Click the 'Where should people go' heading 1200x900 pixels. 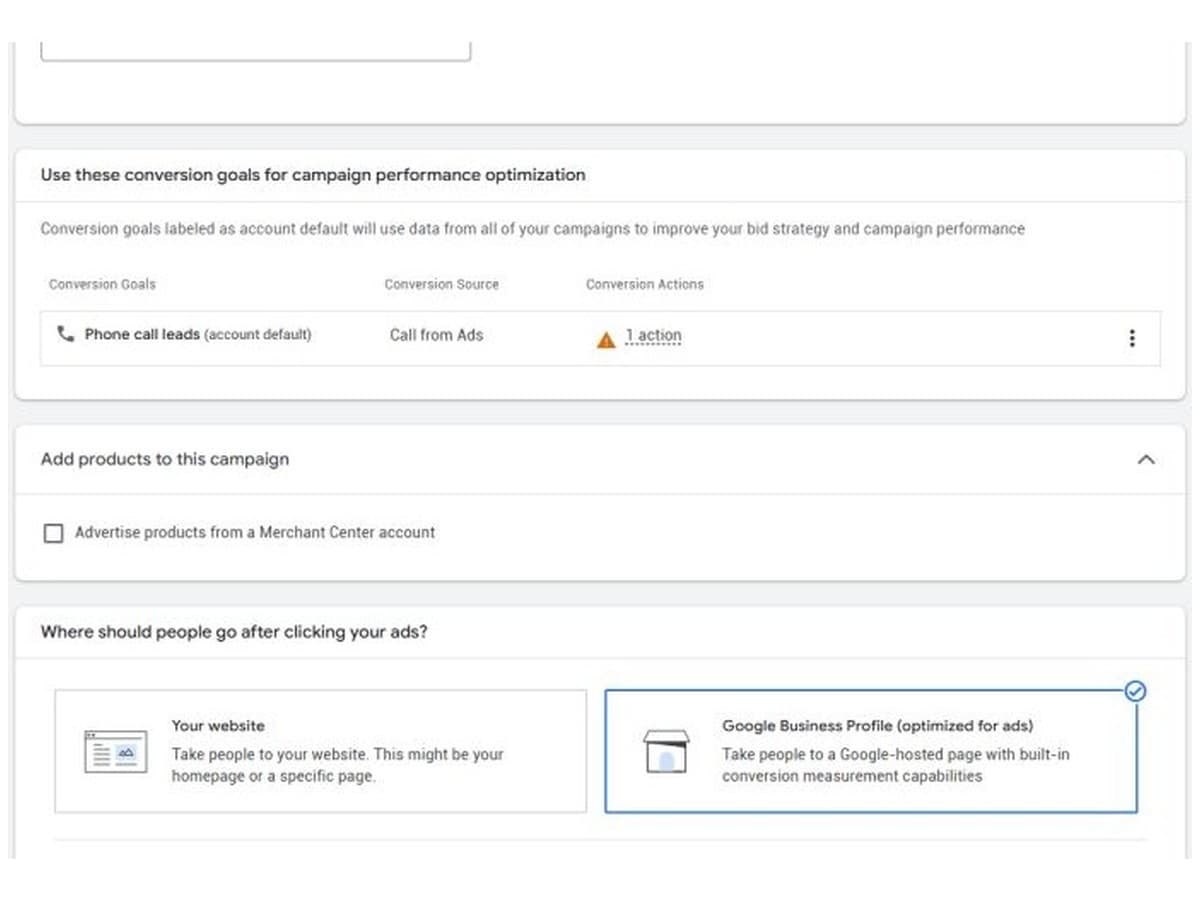click(x=234, y=632)
